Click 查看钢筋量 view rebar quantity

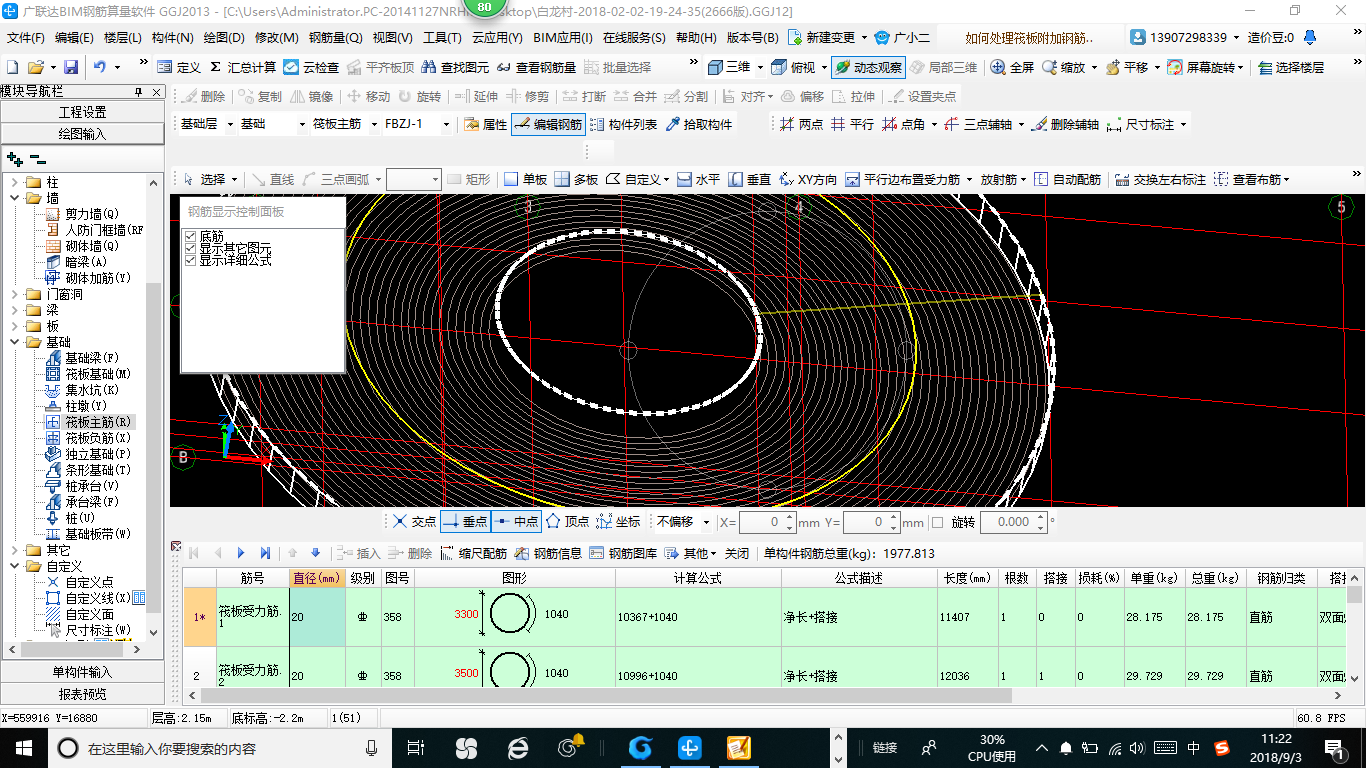[536, 67]
